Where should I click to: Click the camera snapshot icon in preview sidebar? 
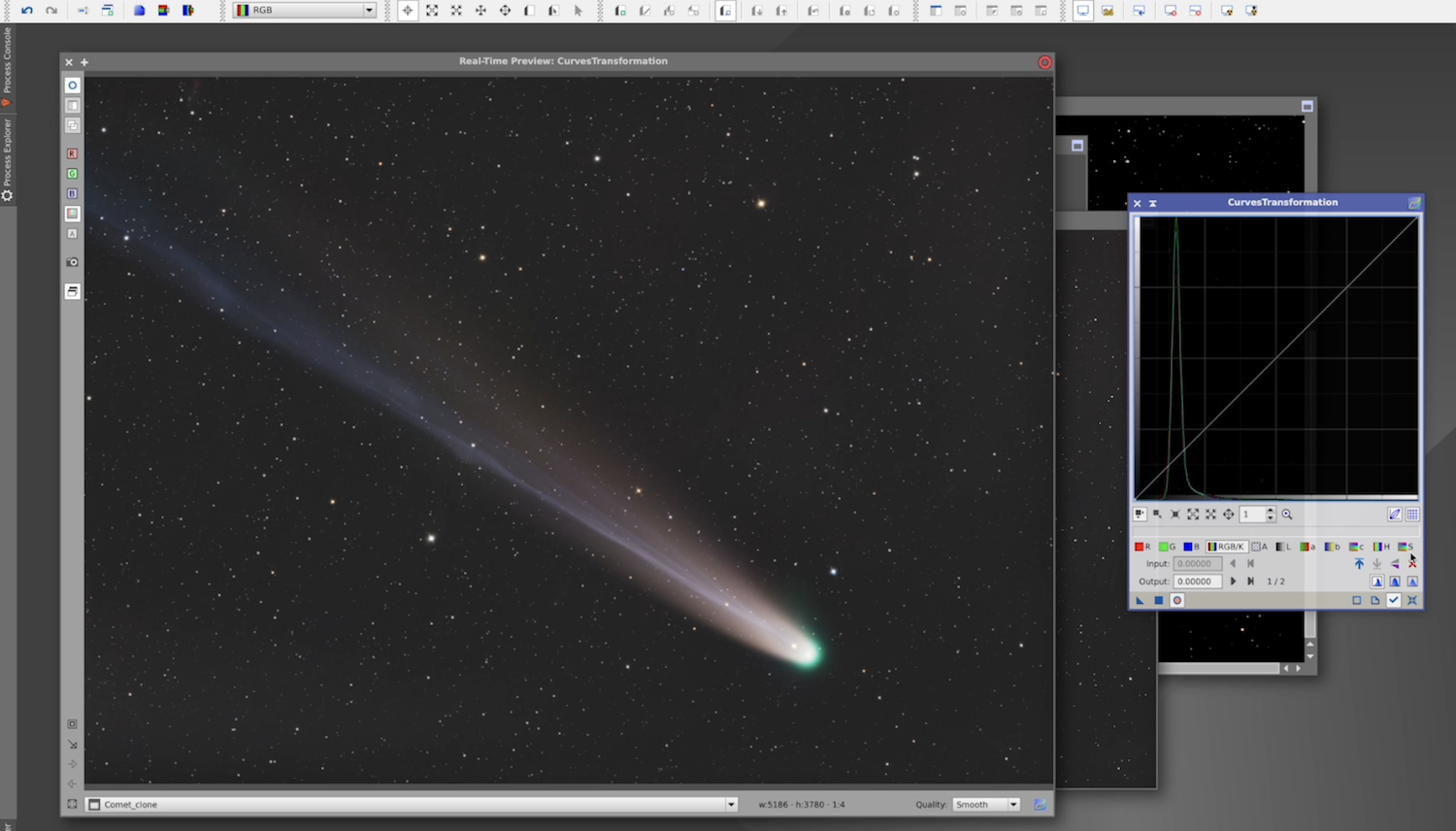point(72,262)
